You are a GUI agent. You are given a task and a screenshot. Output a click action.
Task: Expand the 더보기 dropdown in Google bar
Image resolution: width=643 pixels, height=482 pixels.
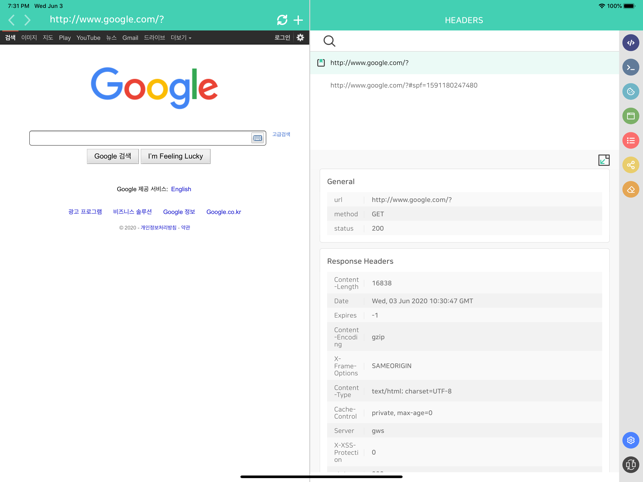[x=180, y=38]
